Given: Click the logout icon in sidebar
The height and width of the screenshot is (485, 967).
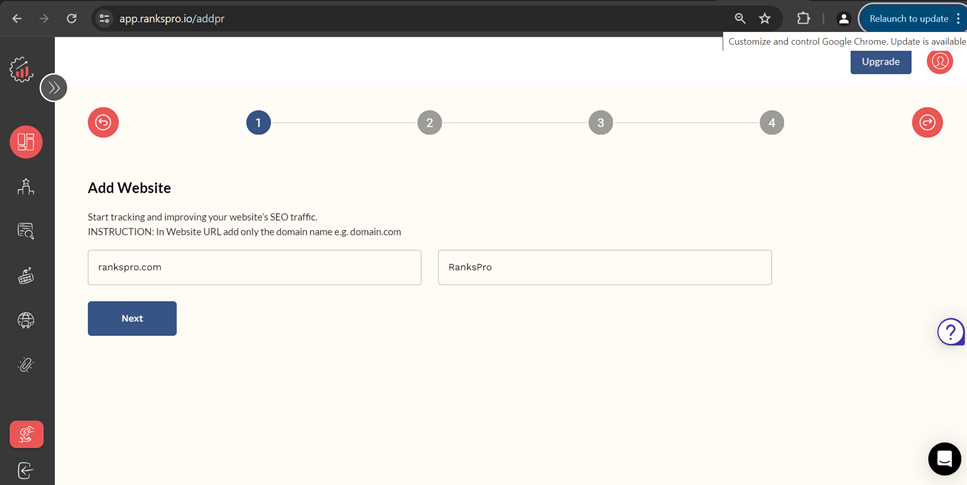Looking at the screenshot, I should [x=25, y=471].
